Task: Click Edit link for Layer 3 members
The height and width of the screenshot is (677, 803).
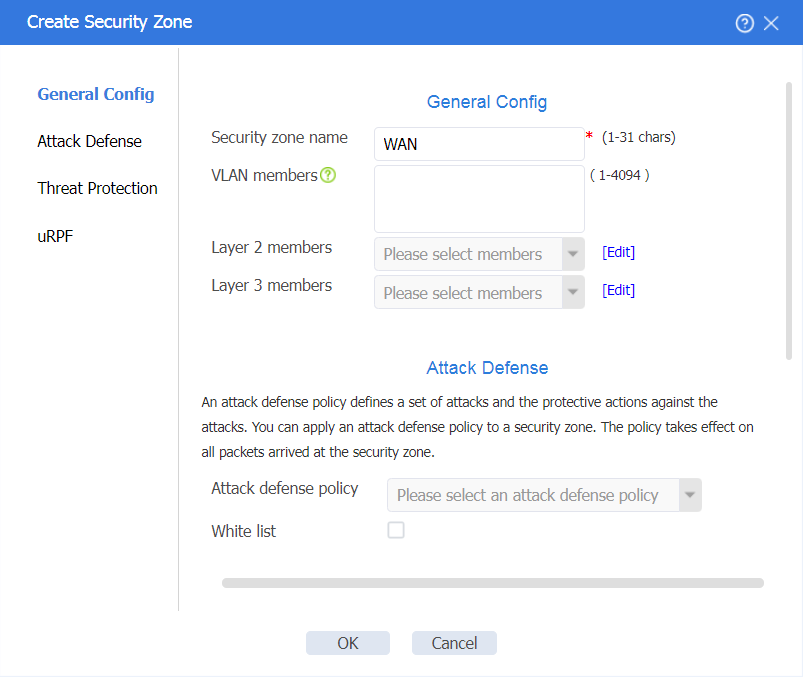Action: (x=619, y=290)
